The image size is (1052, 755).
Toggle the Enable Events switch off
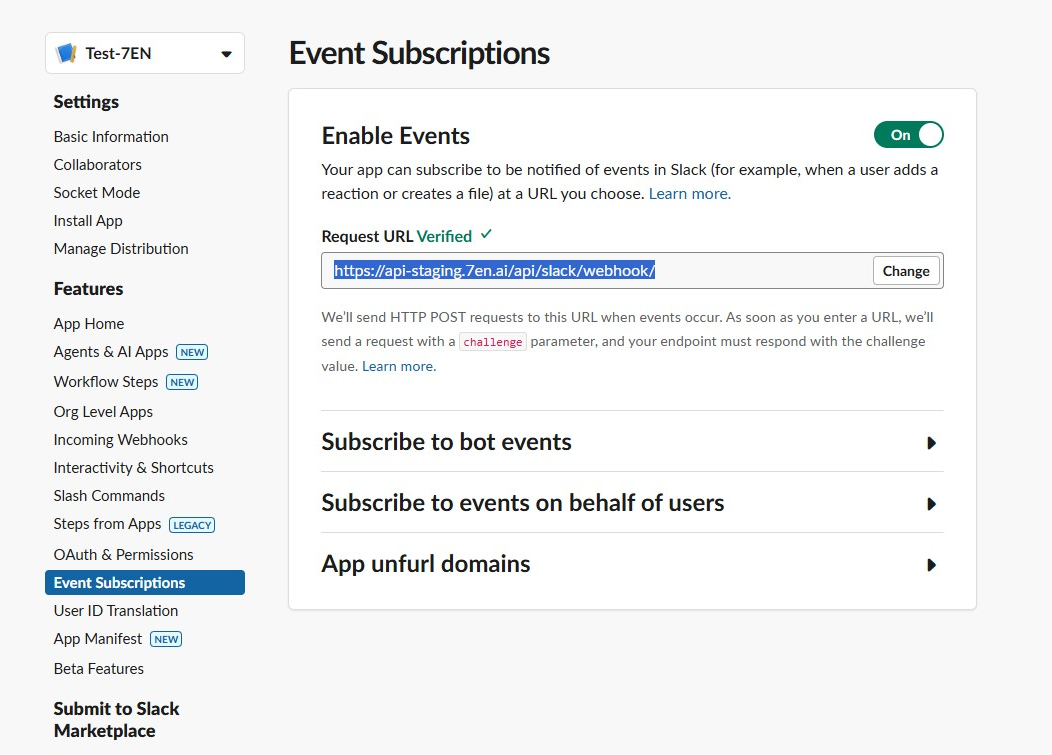pos(908,135)
